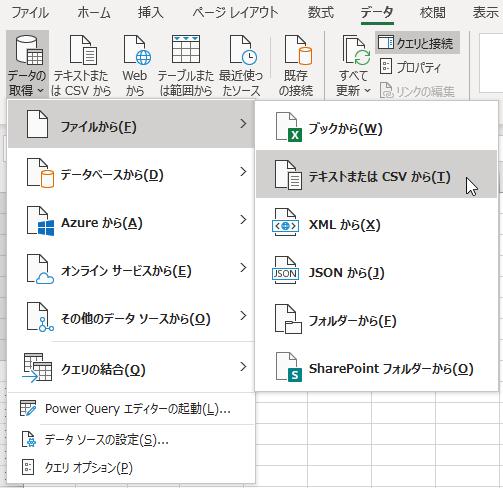Choose ブックから(W) in submenu
503x488 pixels.
coord(377,127)
